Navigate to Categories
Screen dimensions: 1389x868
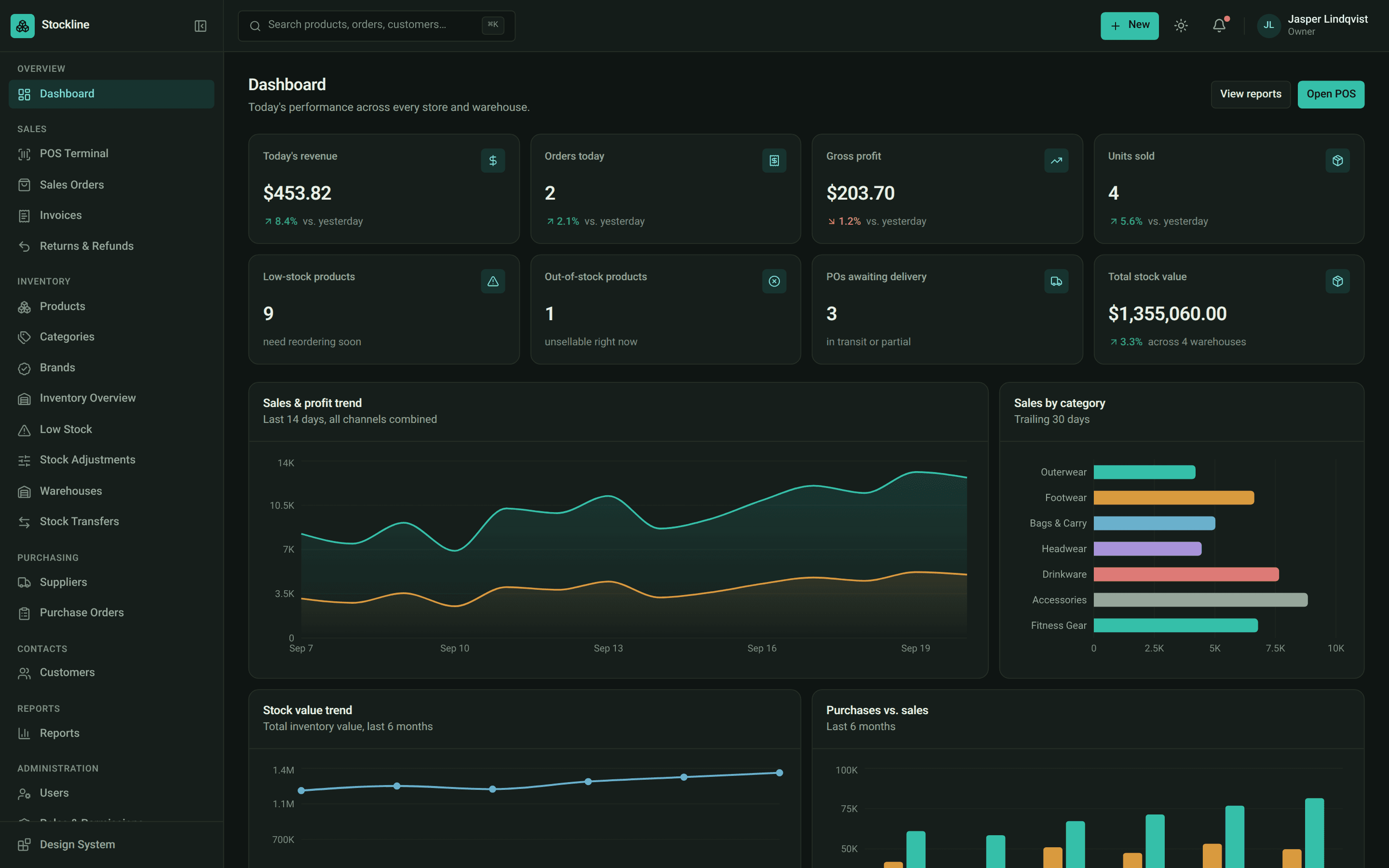pos(111,337)
